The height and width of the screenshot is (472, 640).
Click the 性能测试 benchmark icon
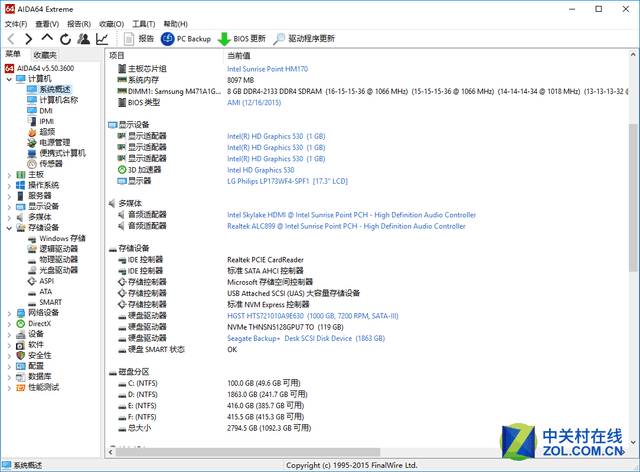20,387
